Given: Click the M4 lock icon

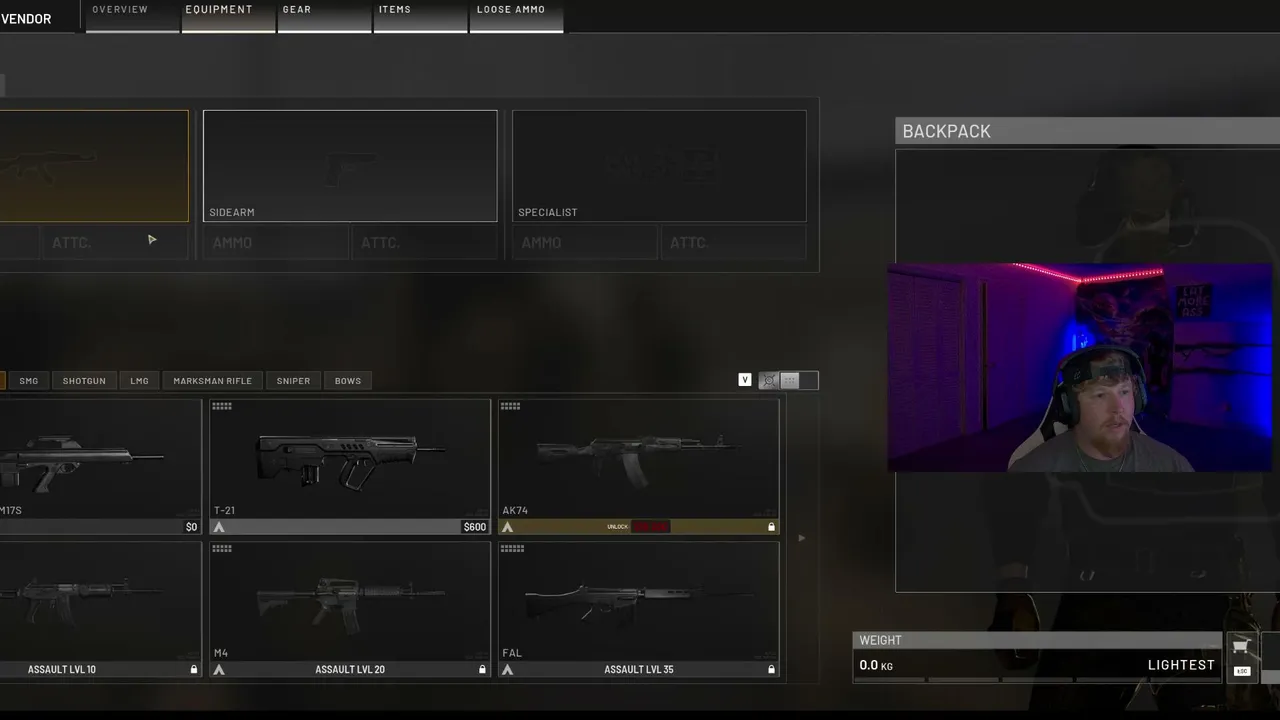Looking at the screenshot, I should (x=482, y=670).
